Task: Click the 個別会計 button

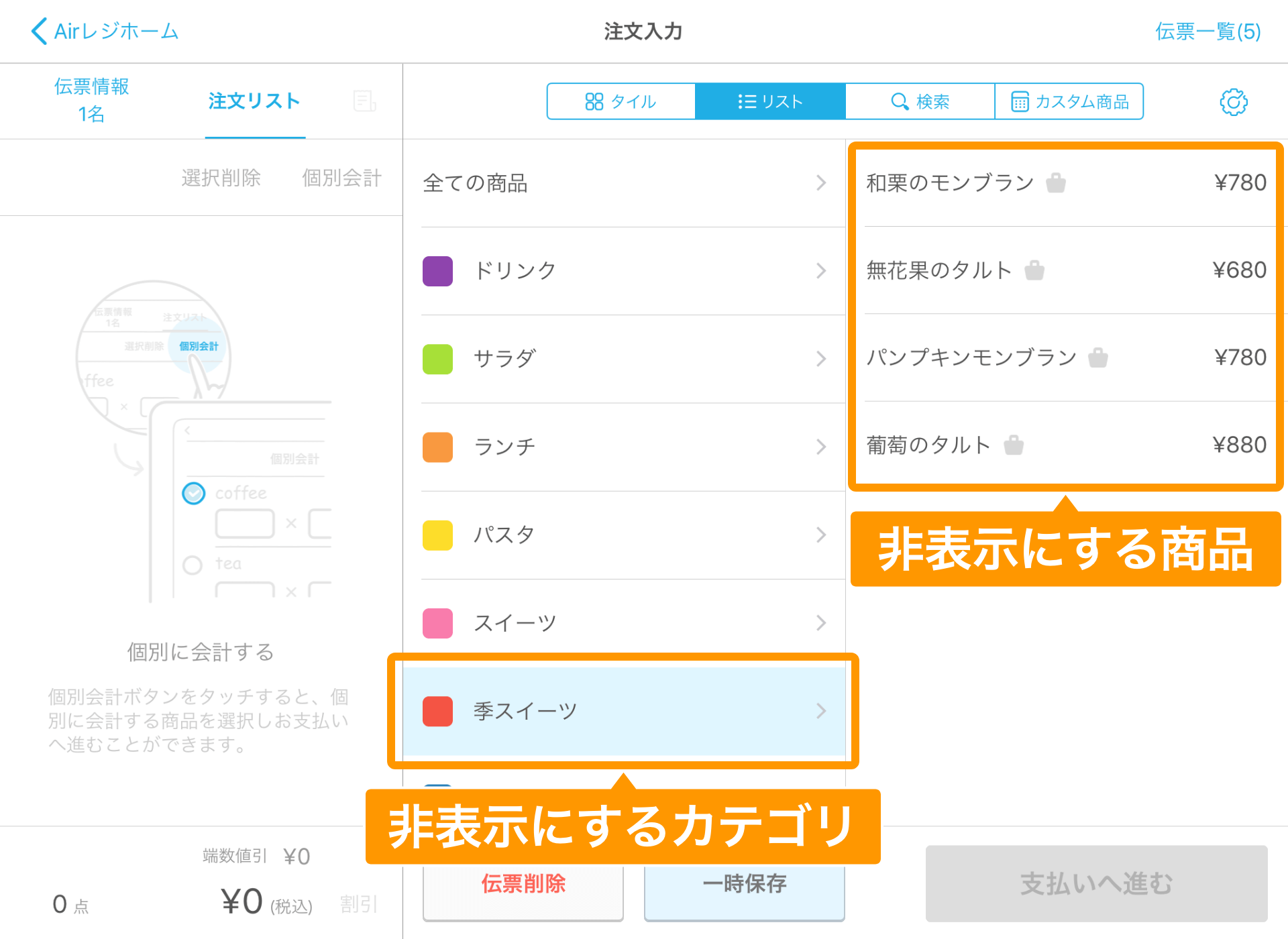Action: click(x=341, y=178)
